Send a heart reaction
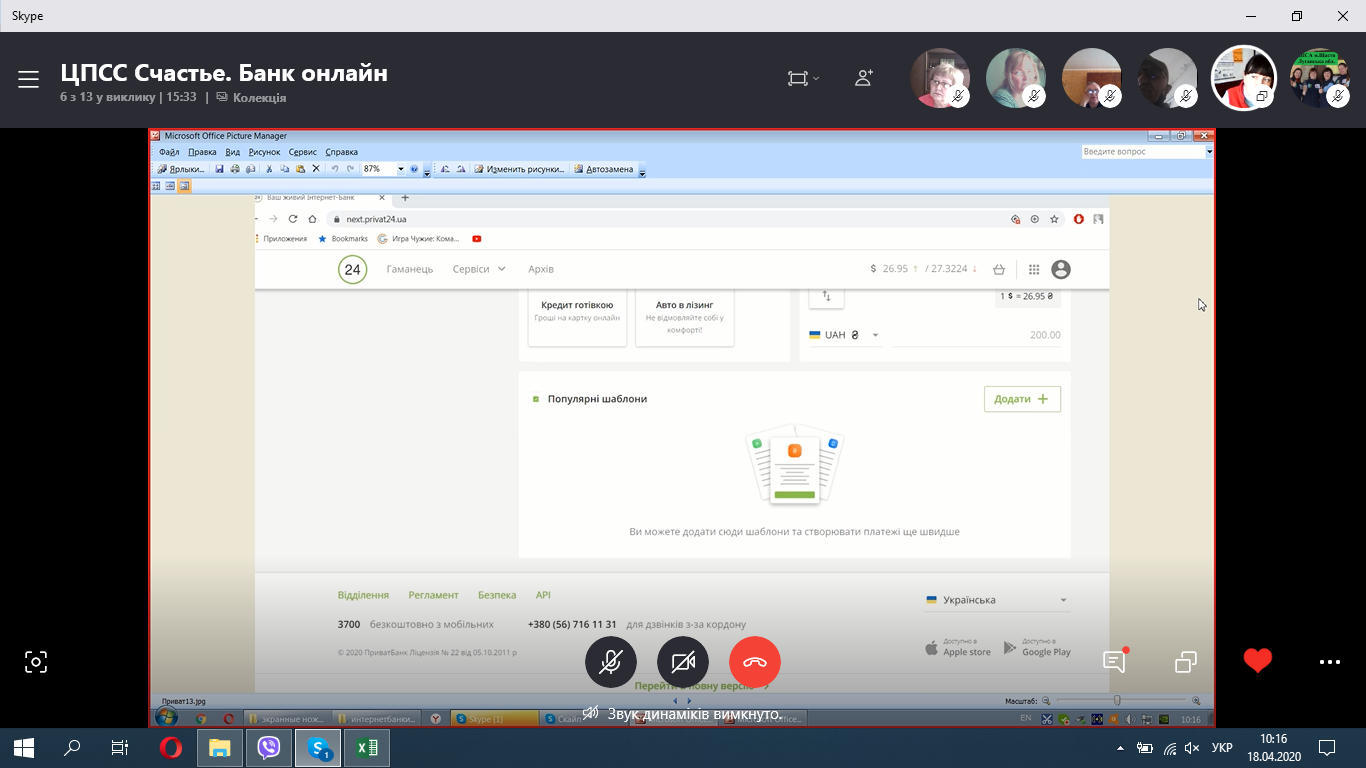The height and width of the screenshot is (768, 1366). 1258,661
